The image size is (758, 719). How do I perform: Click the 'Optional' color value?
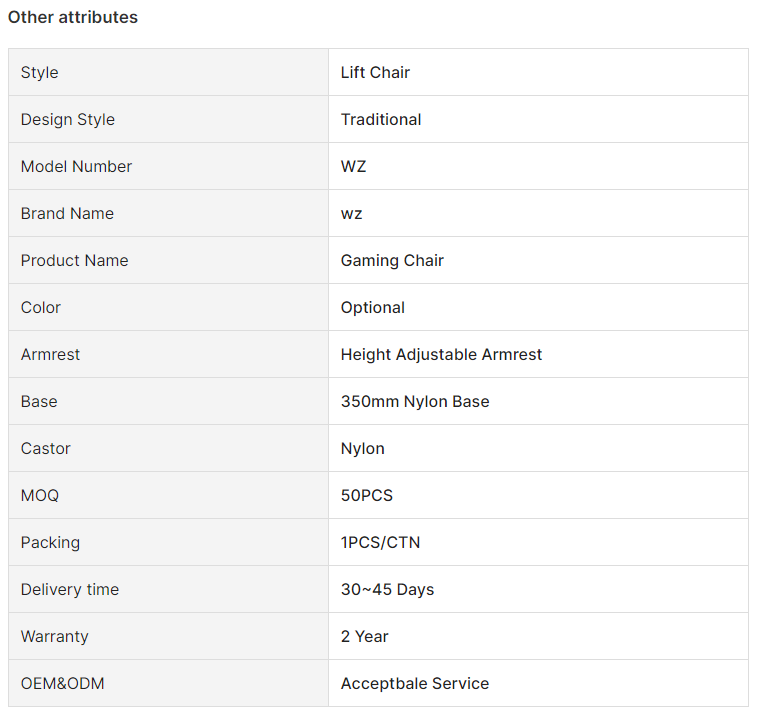click(x=373, y=308)
